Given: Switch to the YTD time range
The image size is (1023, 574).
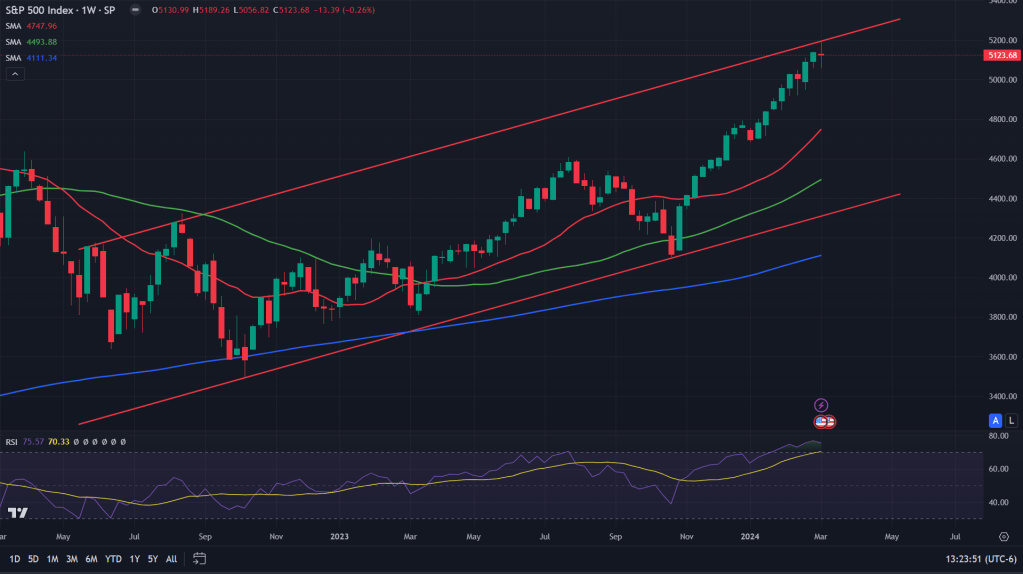Looking at the screenshot, I should coord(113,559).
